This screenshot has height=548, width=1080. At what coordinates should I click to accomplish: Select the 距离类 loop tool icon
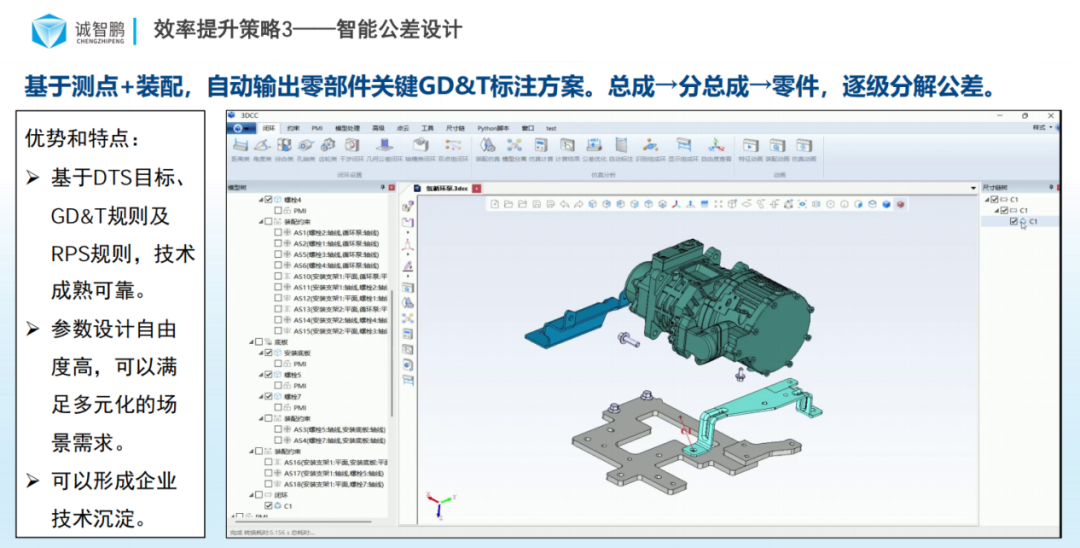pos(240,145)
